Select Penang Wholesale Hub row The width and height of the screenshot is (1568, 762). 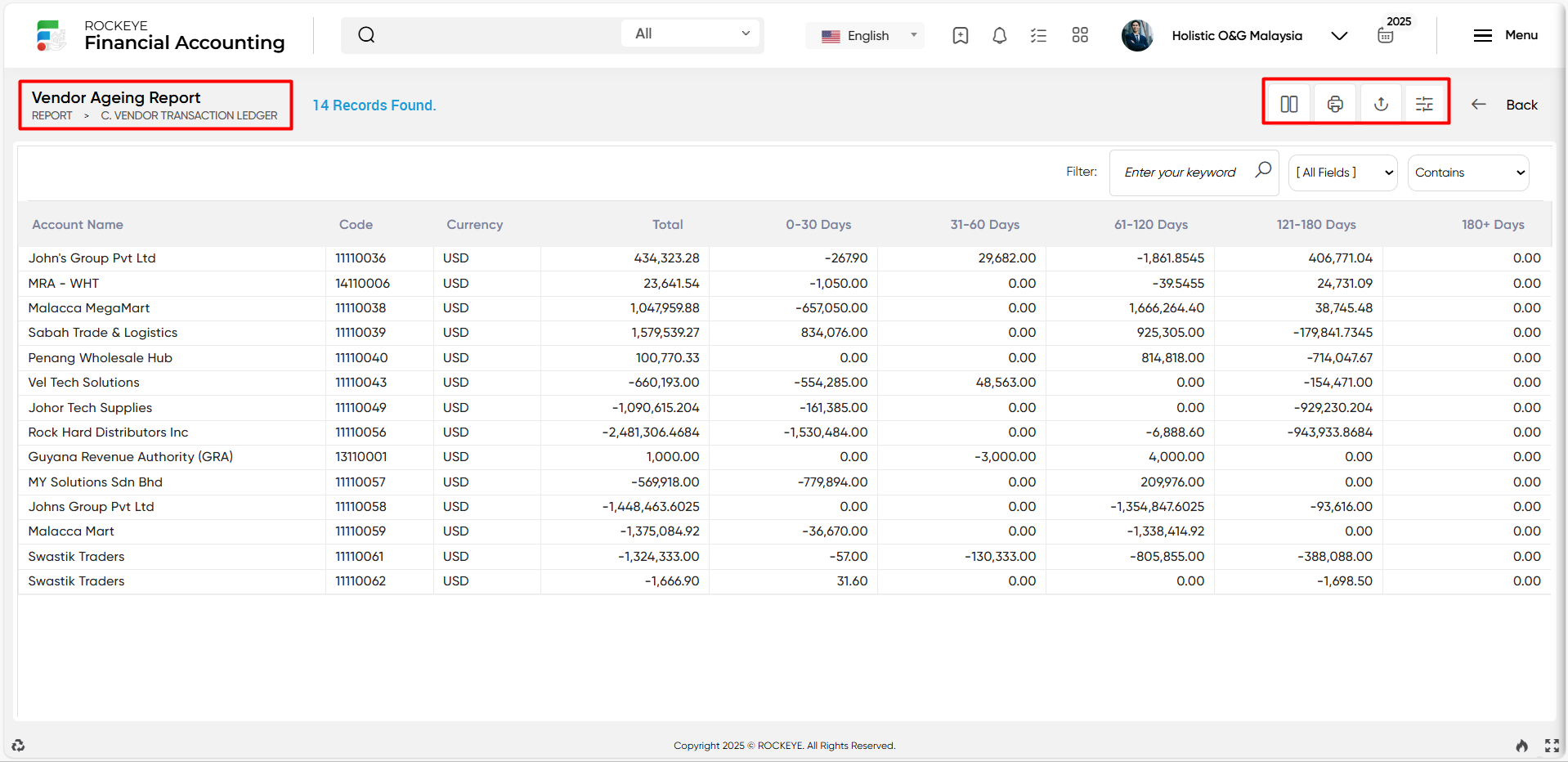(x=784, y=358)
